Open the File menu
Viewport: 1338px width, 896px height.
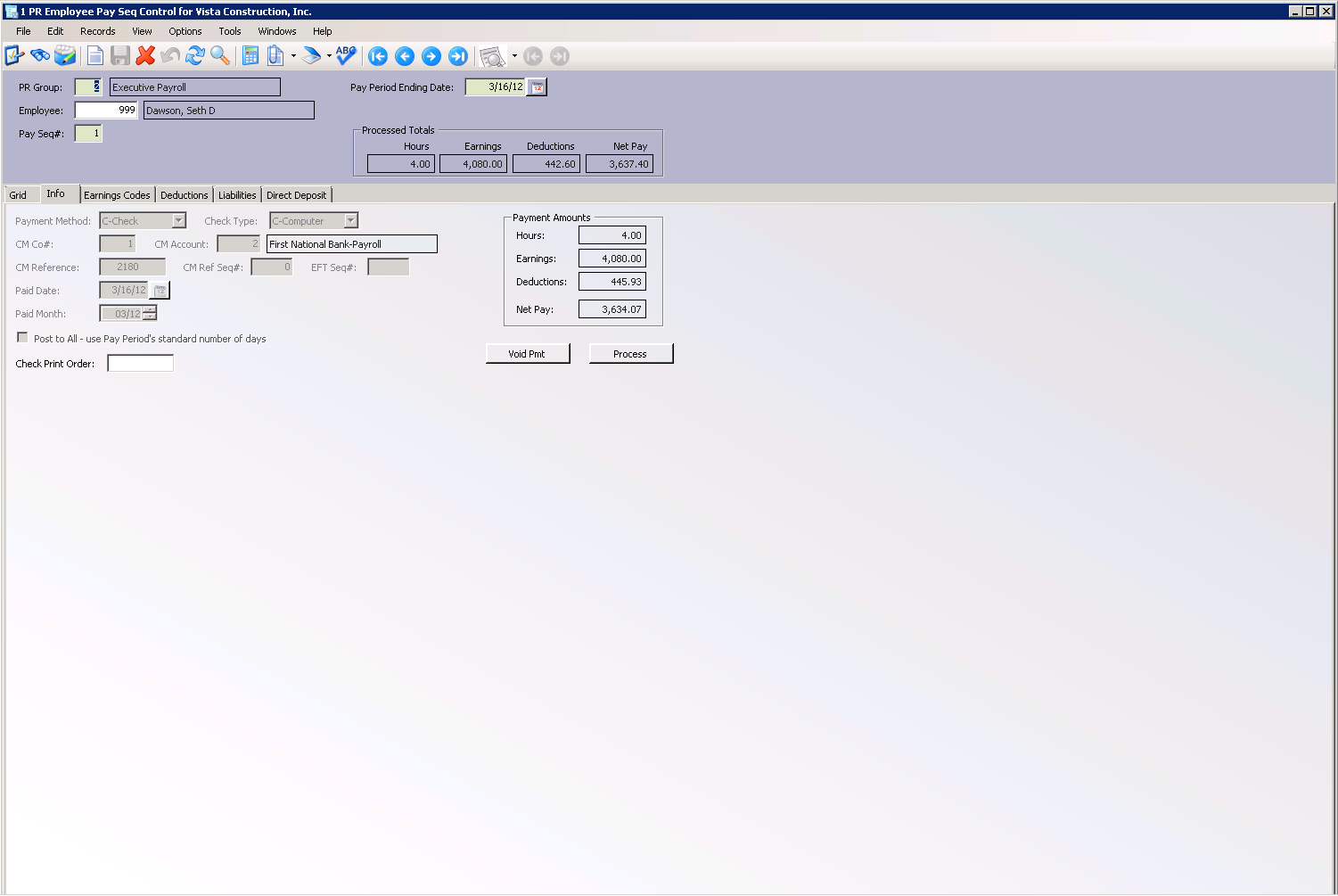tap(23, 31)
